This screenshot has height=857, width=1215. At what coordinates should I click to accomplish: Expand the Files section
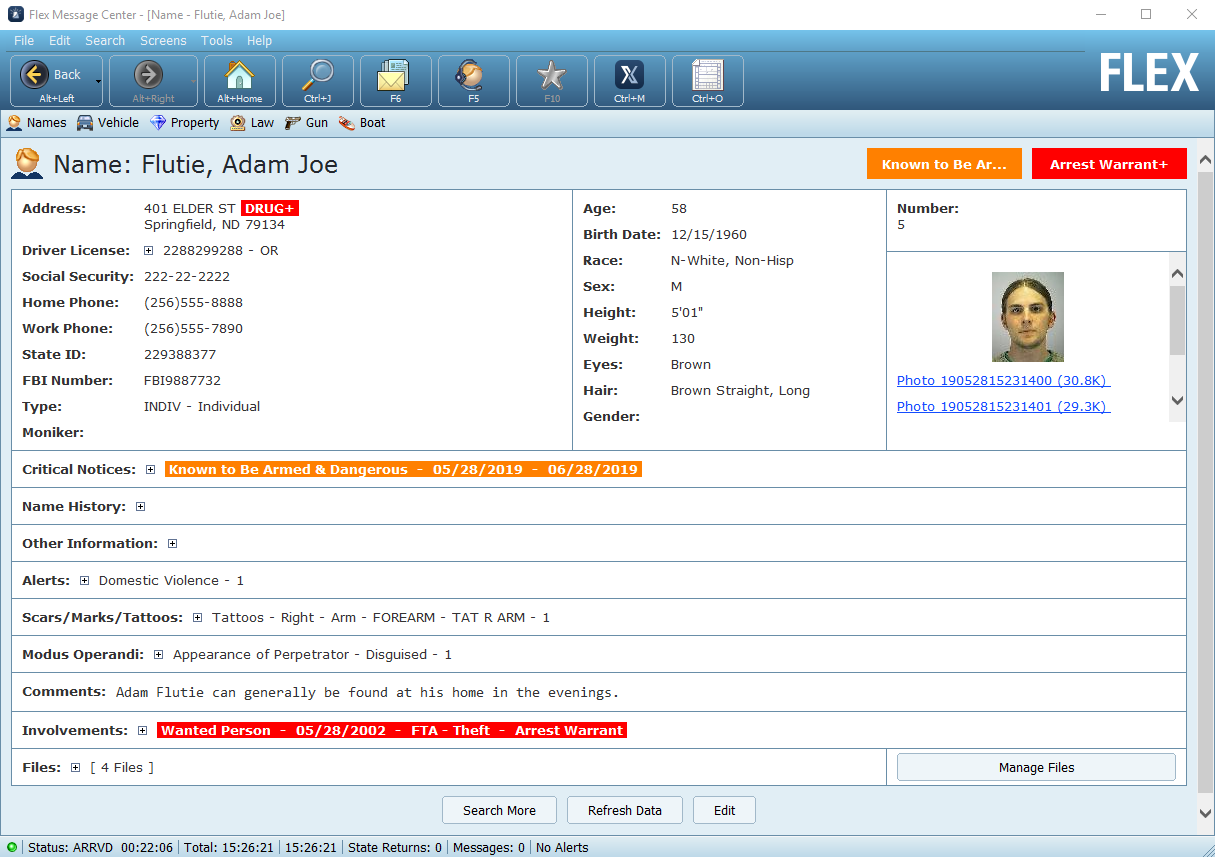point(75,768)
